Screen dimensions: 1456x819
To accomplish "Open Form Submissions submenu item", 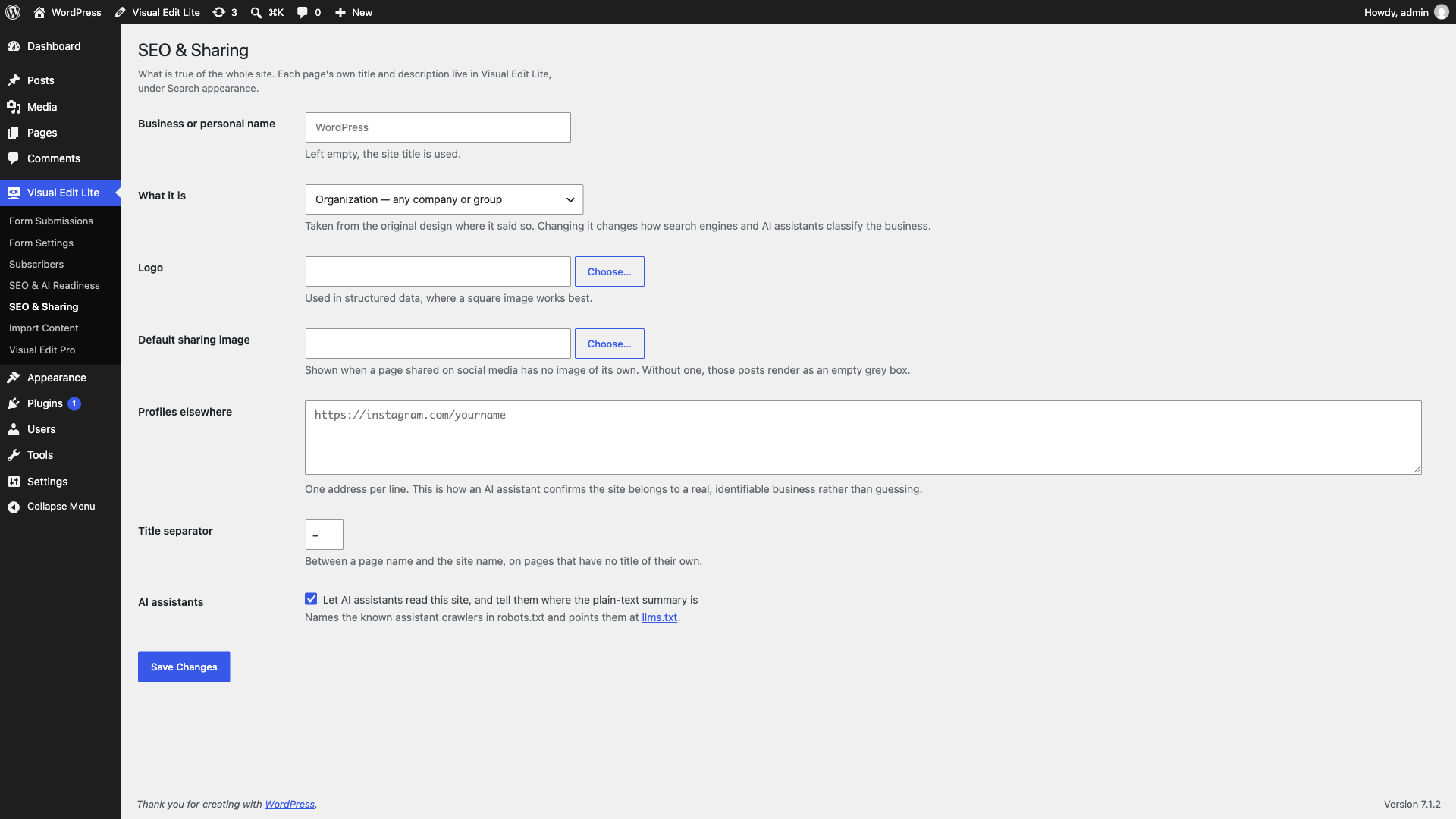I will pos(51,221).
